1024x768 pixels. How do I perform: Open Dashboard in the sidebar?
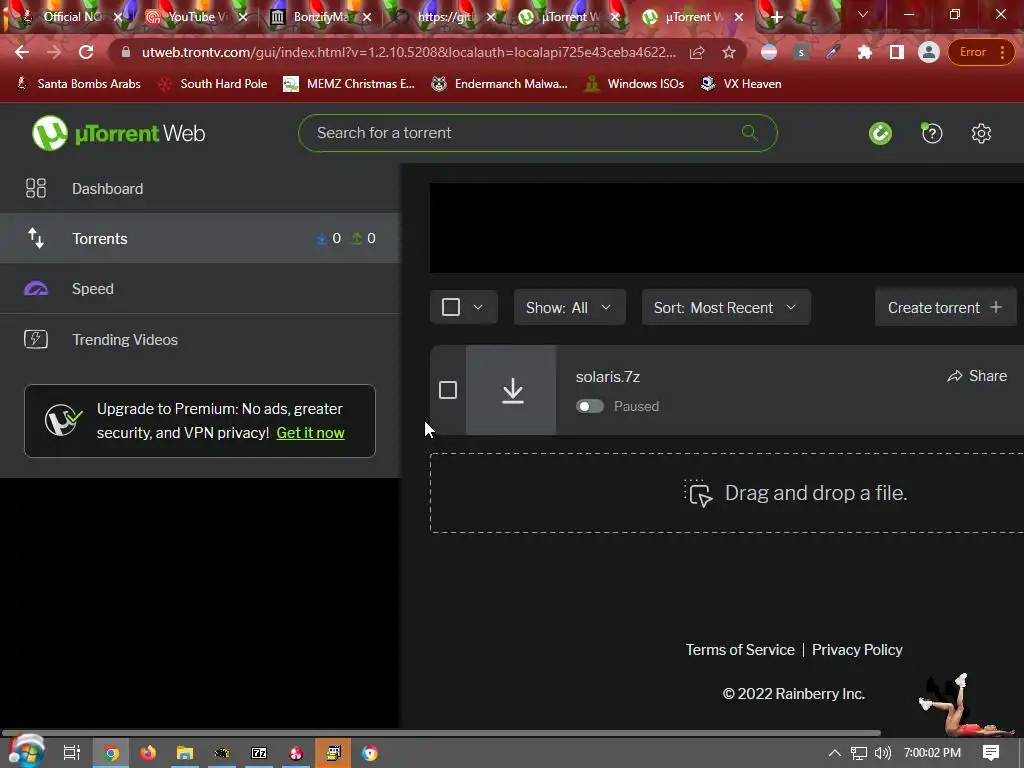pyautogui.click(x=200, y=189)
